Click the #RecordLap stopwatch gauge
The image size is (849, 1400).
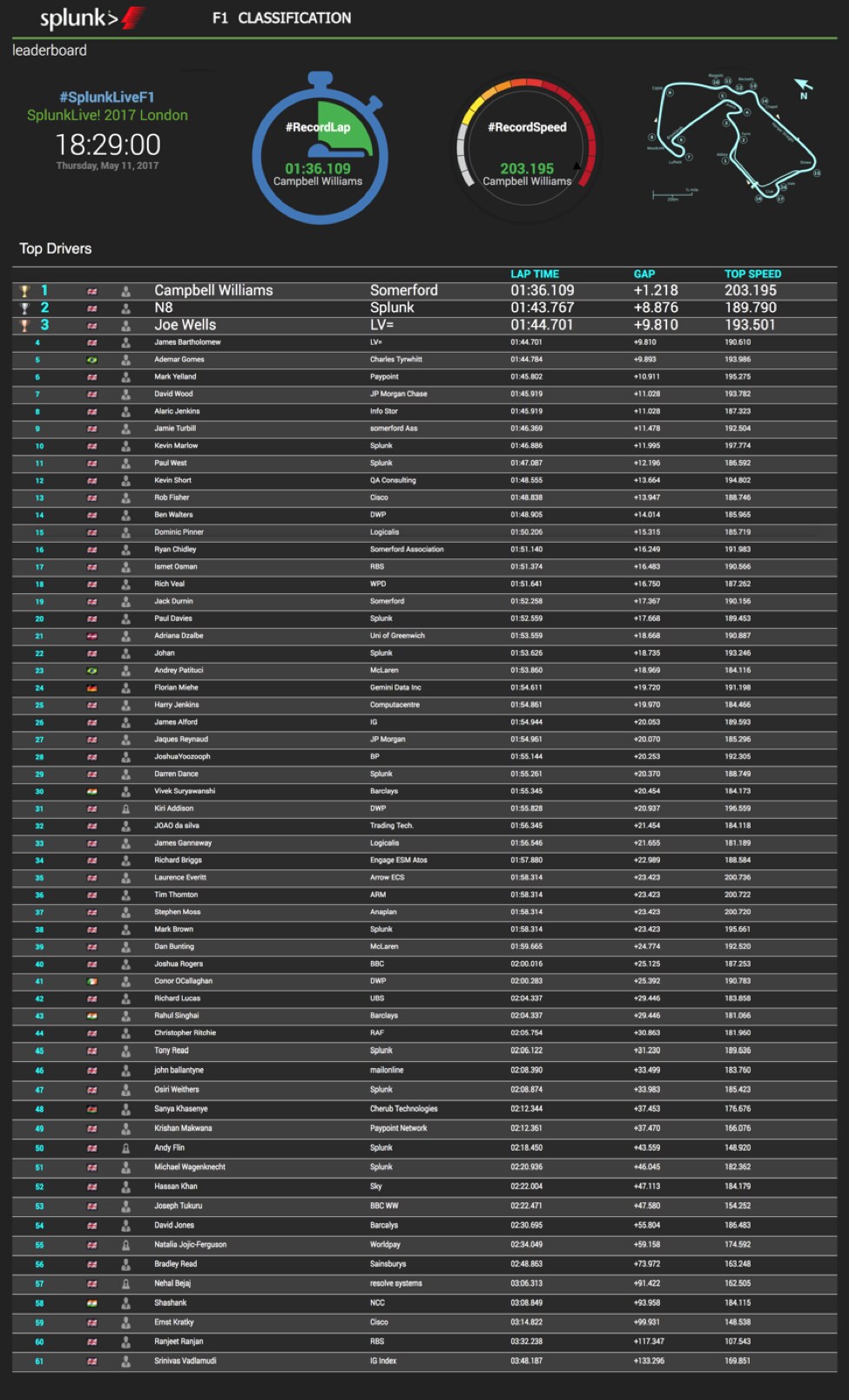coord(320,148)
